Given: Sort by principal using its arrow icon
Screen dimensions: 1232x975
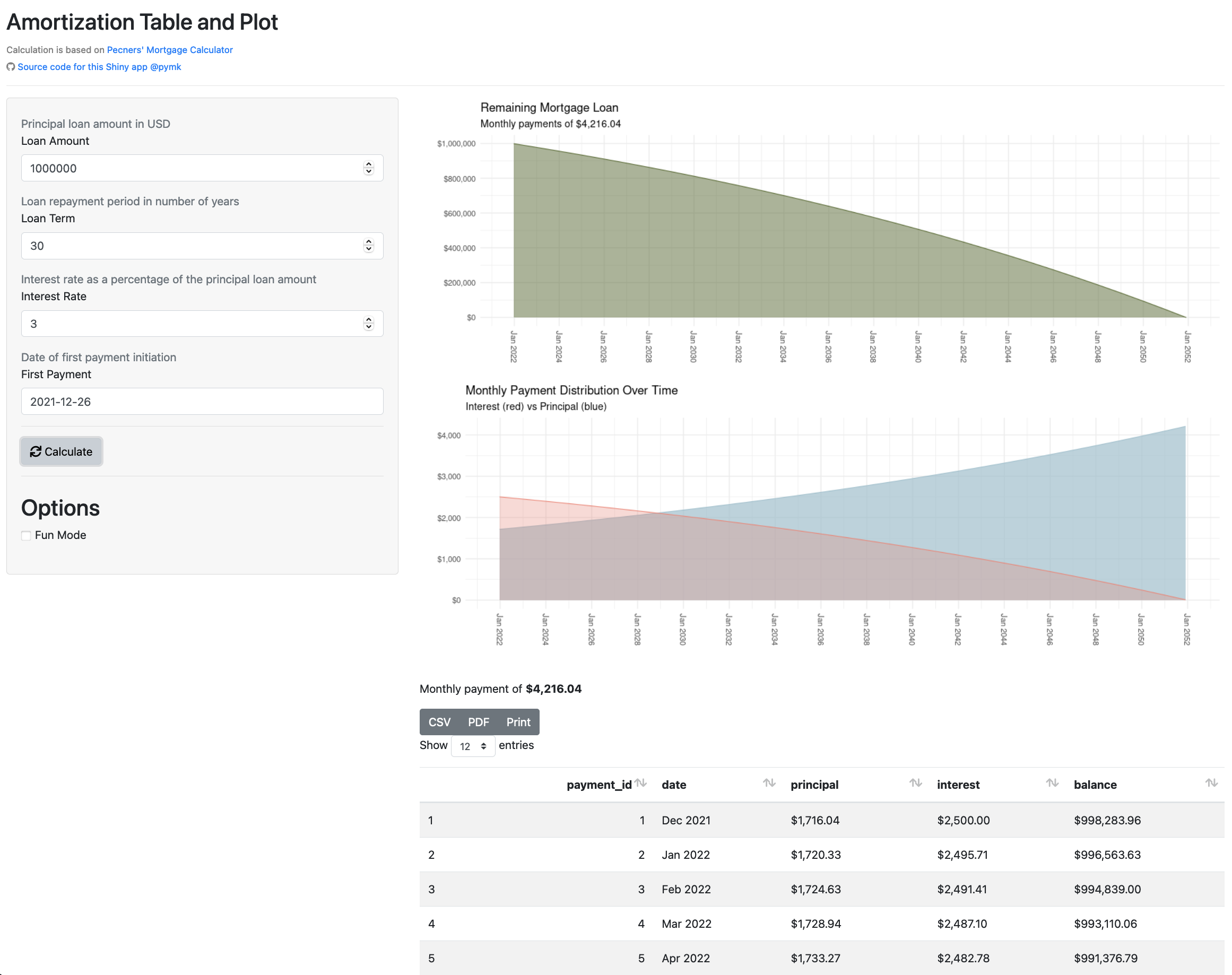Looking at the screenshot, I should [x=915, y=782].
